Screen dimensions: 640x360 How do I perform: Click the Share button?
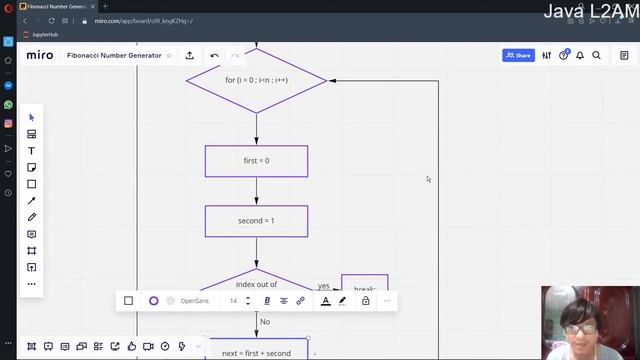518,56
